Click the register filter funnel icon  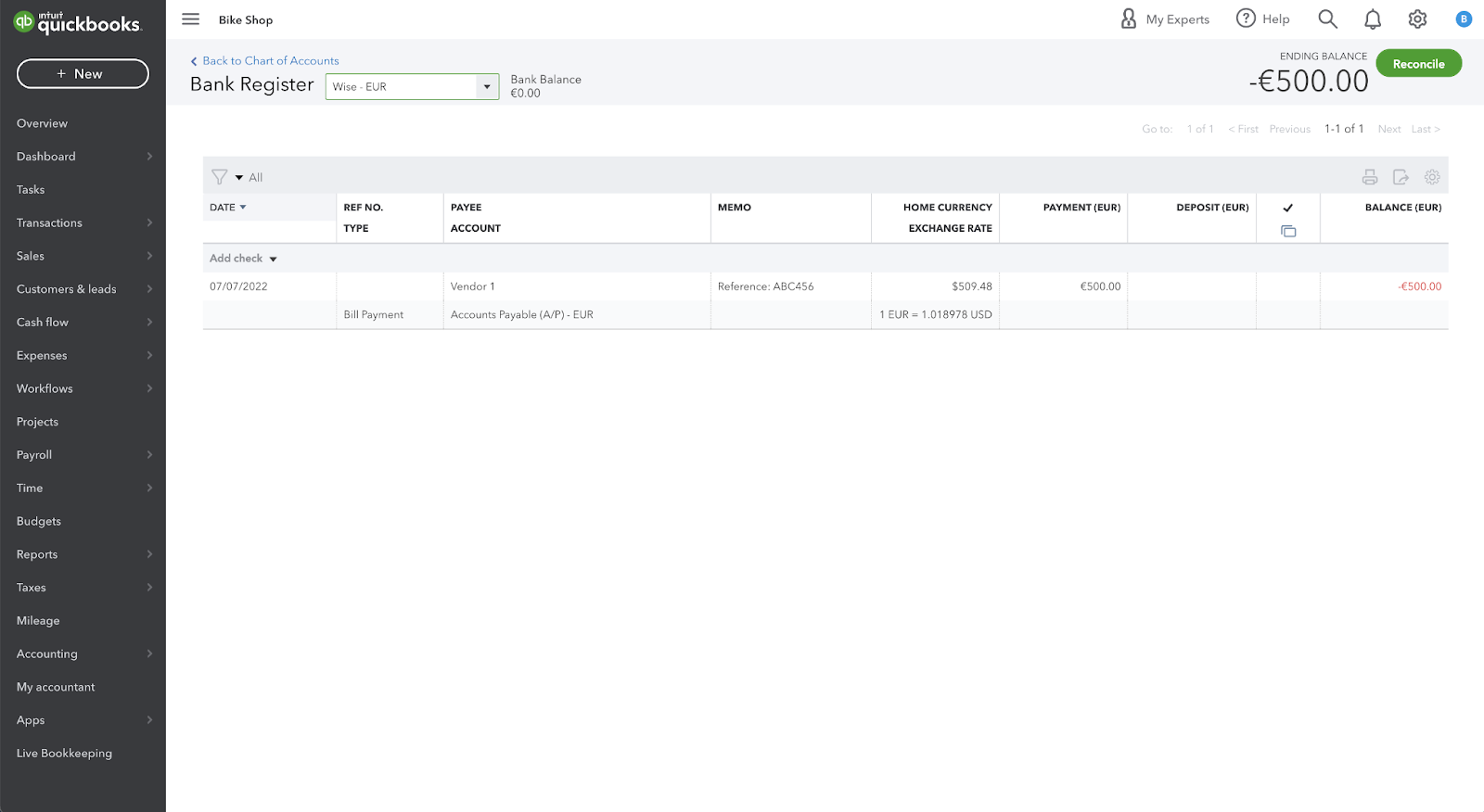[x=220, y=177]
